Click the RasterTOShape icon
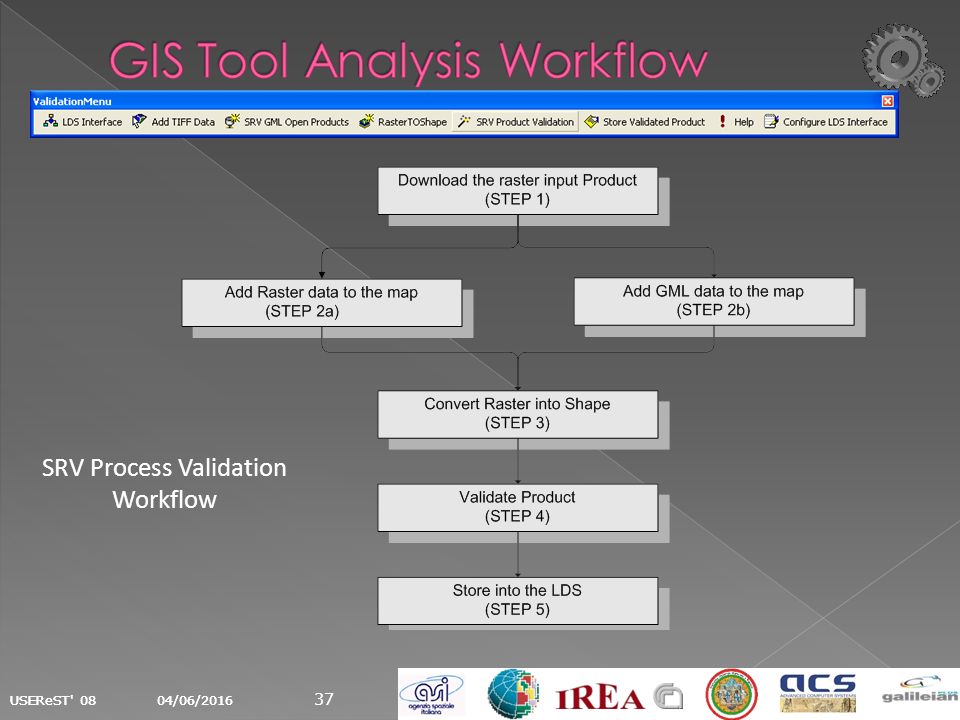 (366, 121)
